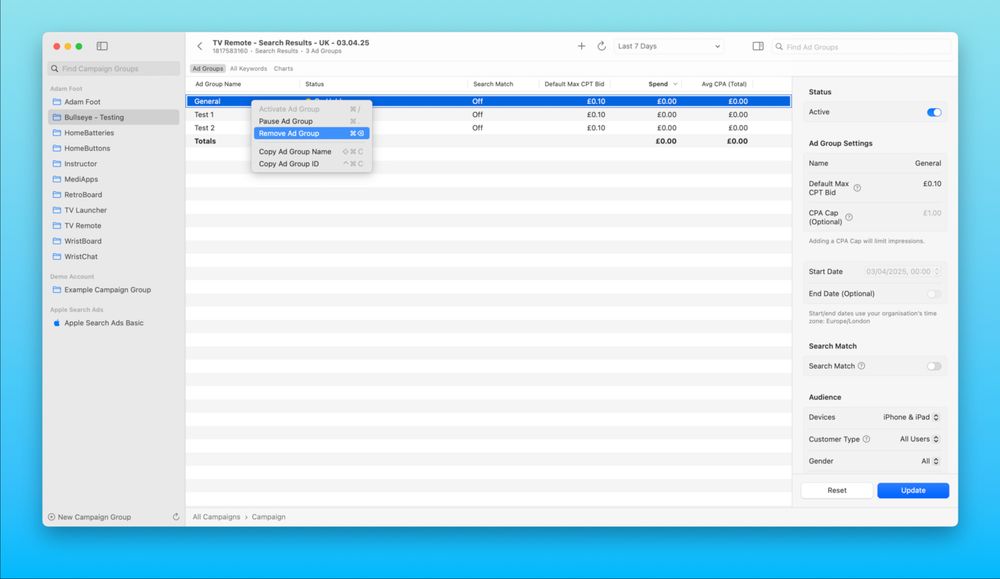Click the Reset button
This screenshot has width=1000, height=579.
click(x=837, y=490)
